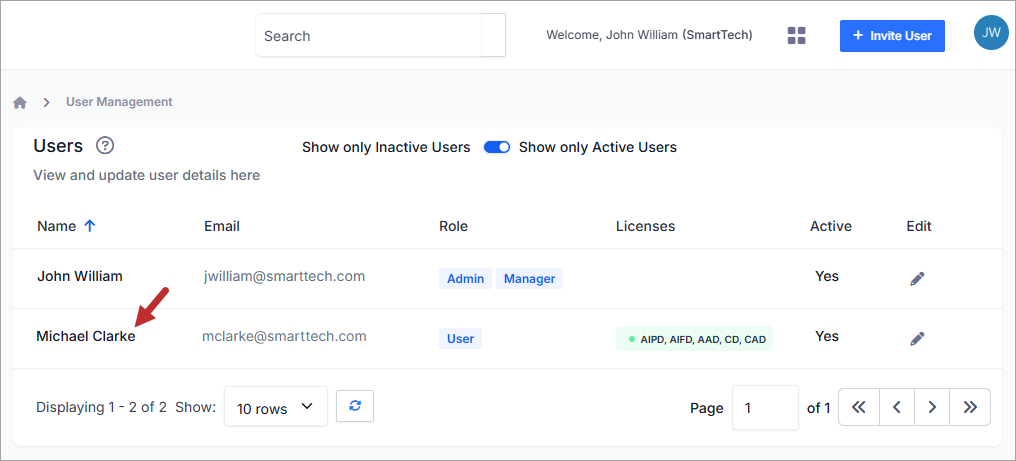Click the Michael Clarke name

(x=86, y=337)
